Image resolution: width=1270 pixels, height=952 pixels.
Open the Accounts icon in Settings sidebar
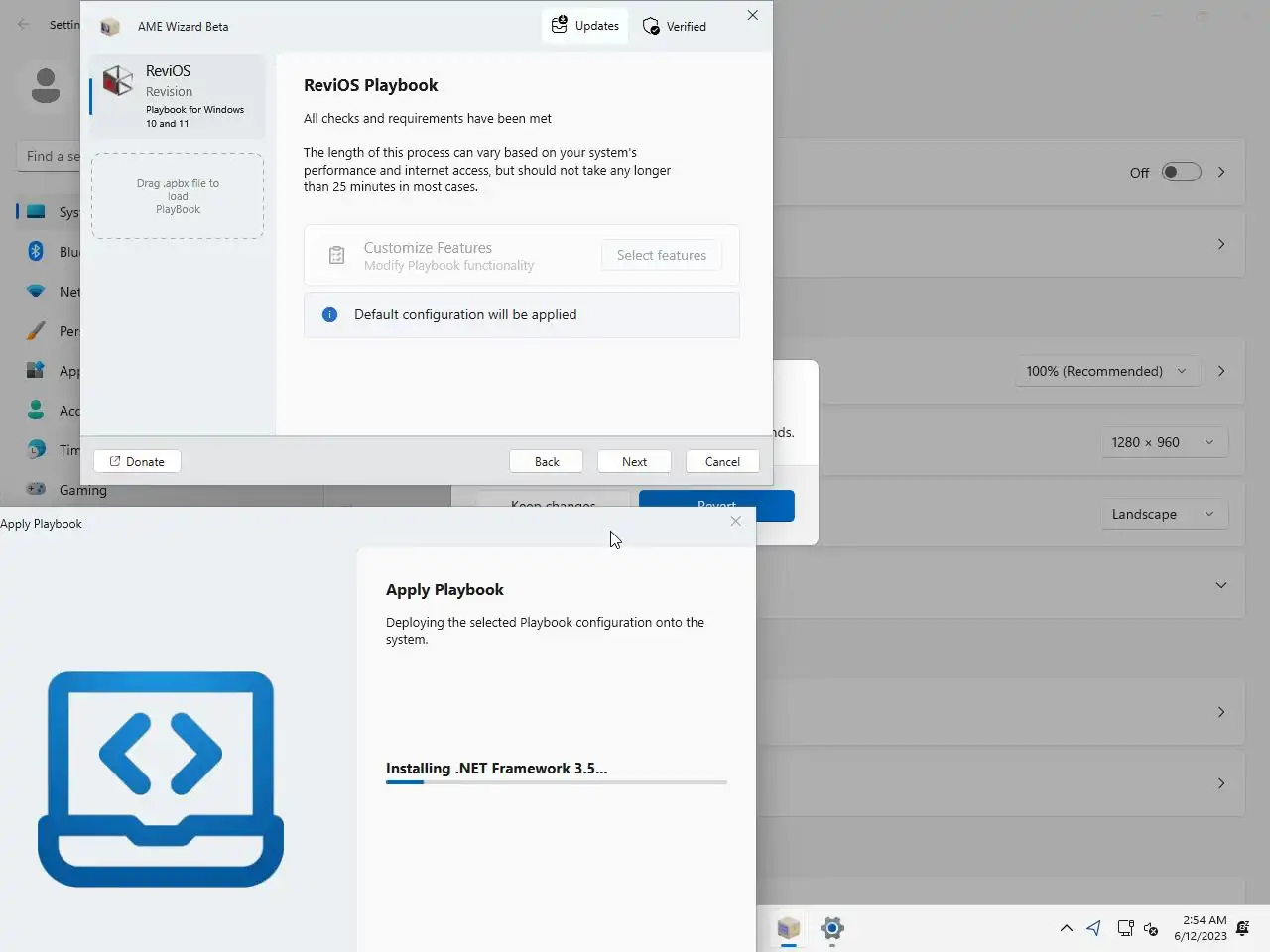pyautogui.click(x=36, y=410)
